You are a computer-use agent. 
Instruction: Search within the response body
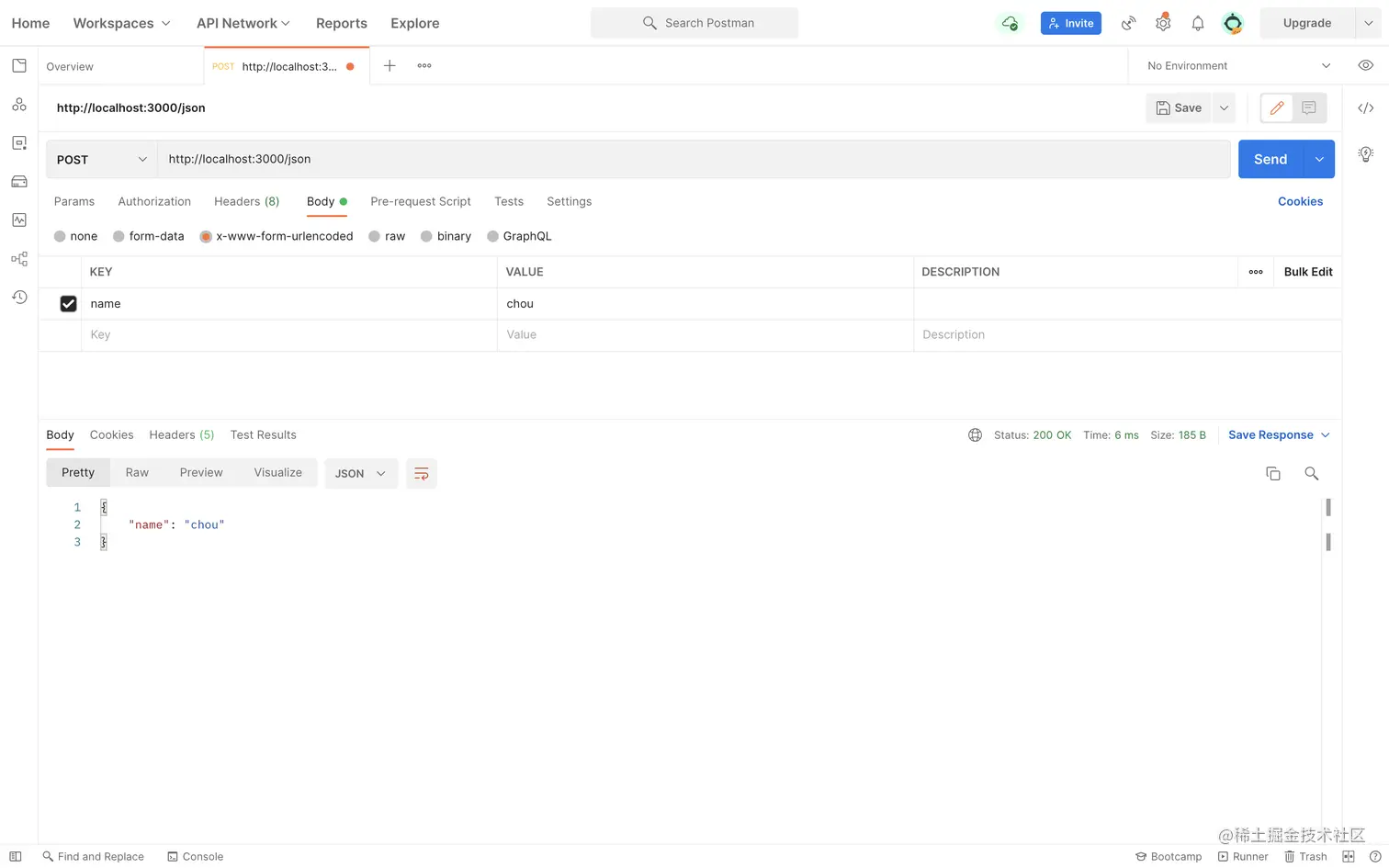1312,473
